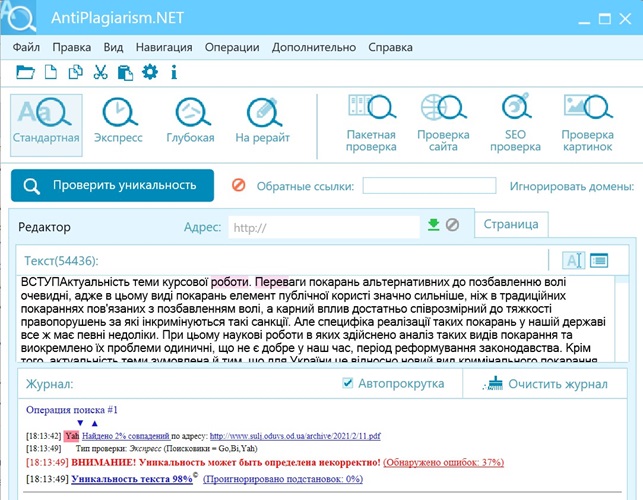
Task: Load page with the green download arrow
Action: pyautogui.click(x=433, y=224)
